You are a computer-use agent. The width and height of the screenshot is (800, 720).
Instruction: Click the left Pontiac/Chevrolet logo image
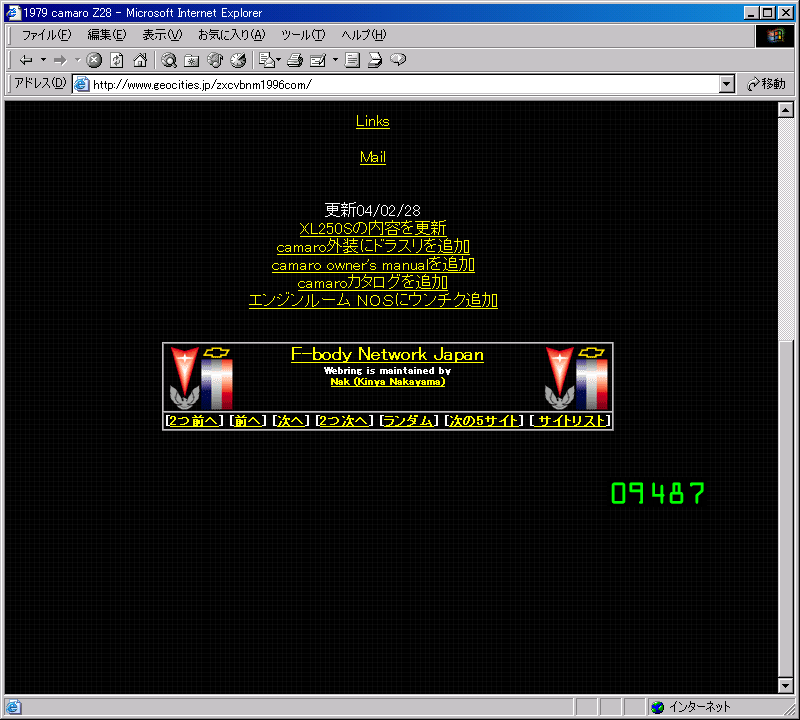pyautogui.click(x=201, y=378)
